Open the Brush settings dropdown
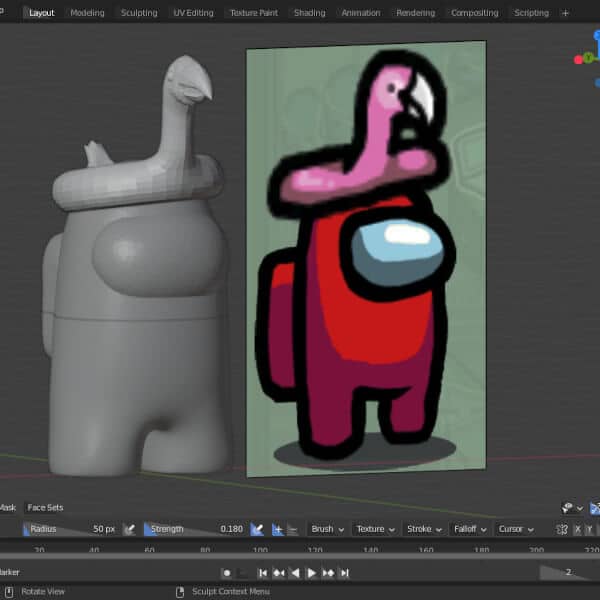This screenshot has height=600, width=600. [x=327, y=529]
